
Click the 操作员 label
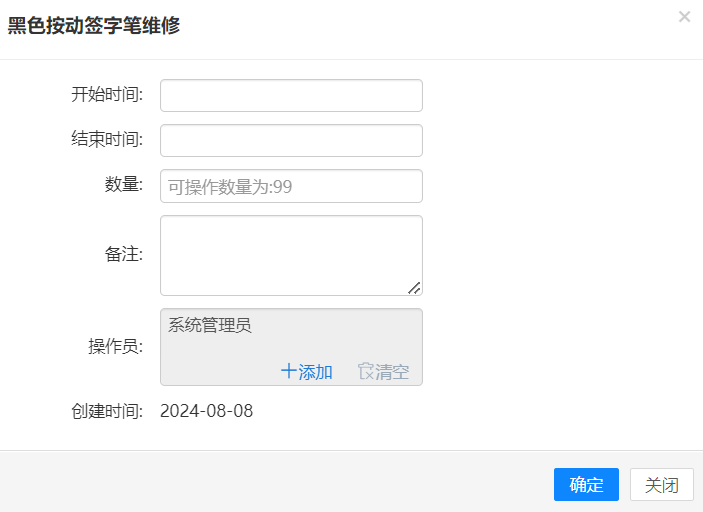[x=116, y=347]
